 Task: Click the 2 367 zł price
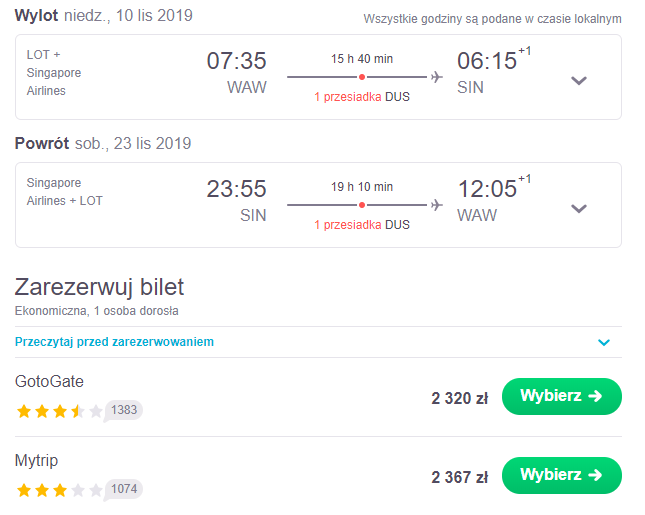(x=459, y=477)
